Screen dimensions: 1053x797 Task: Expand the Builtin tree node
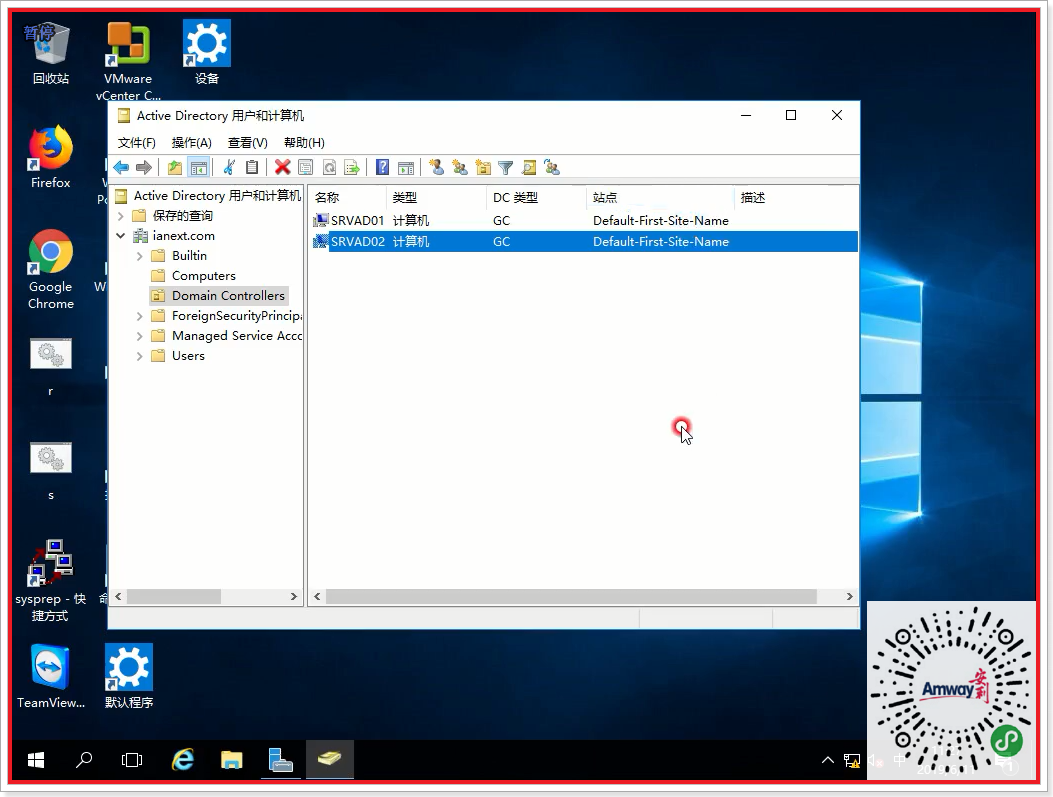coord(140,256)
